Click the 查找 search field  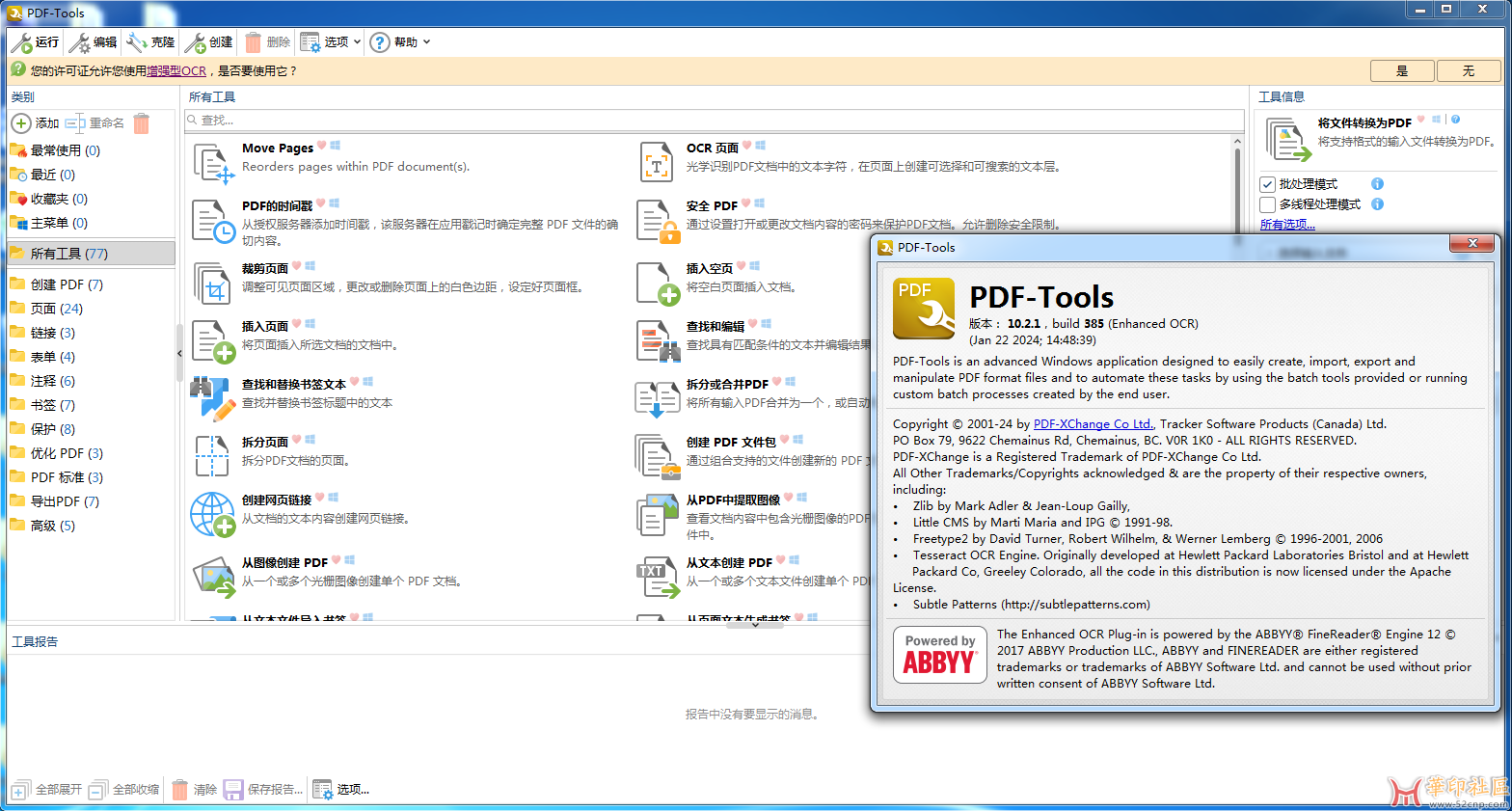pos(715,120)
